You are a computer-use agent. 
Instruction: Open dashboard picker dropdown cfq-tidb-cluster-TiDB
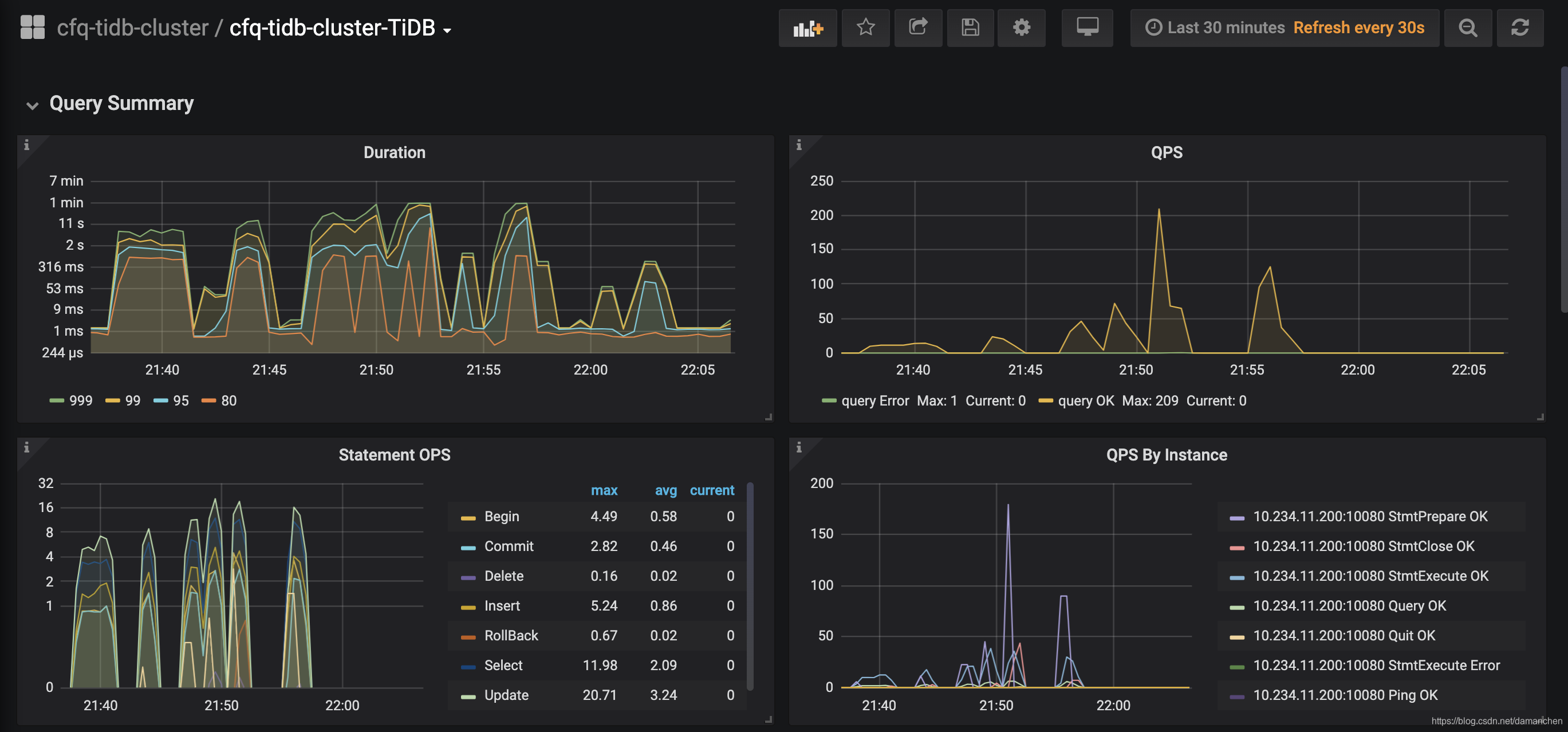[x=340, y=28]
